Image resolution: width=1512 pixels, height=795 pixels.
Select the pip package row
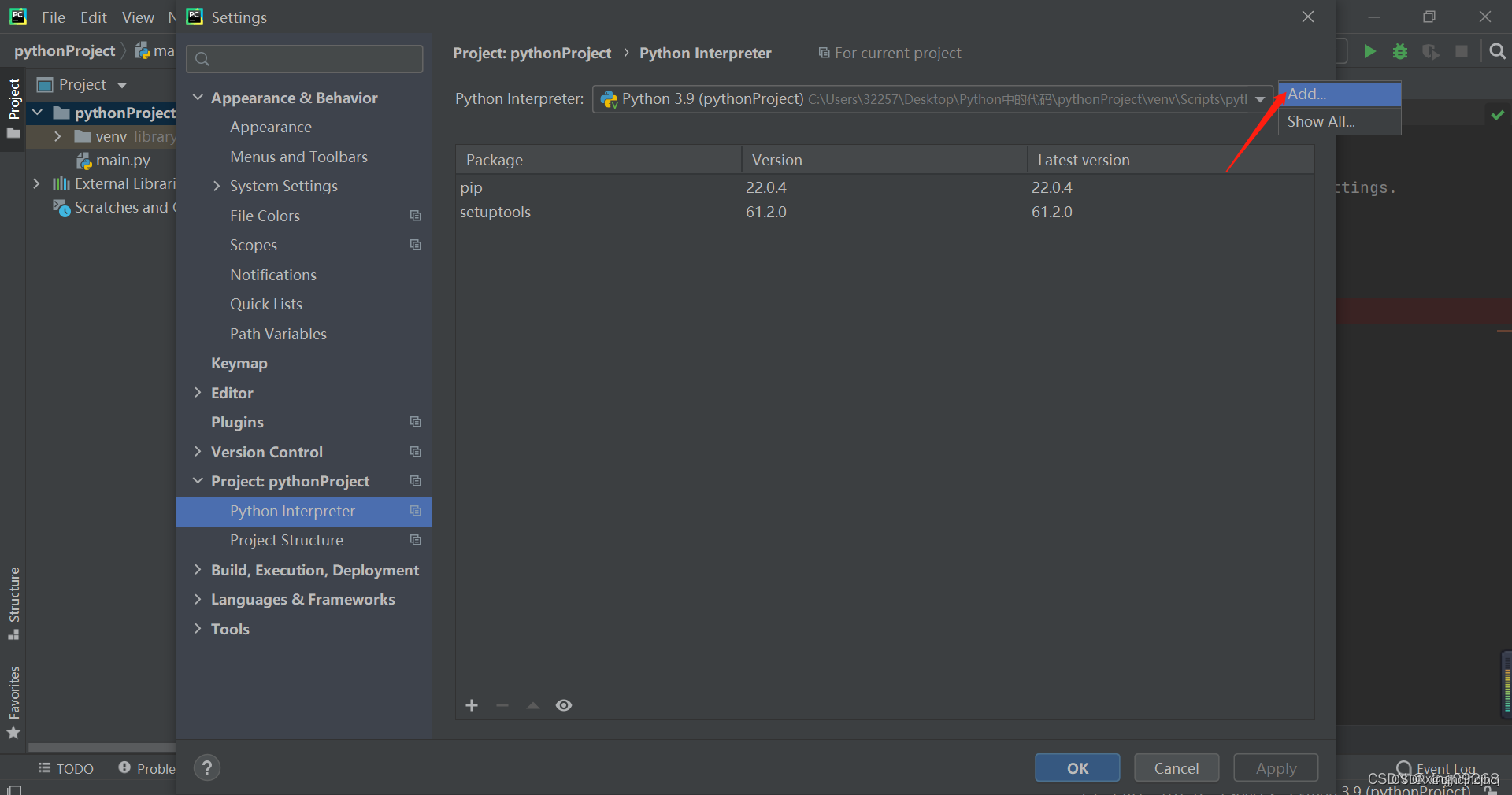[x=884, y=187]
